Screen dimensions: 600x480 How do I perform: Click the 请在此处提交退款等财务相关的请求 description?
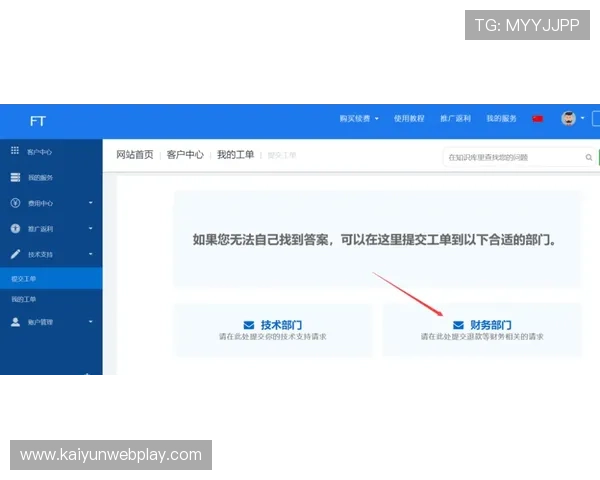[x=482, y=337]
